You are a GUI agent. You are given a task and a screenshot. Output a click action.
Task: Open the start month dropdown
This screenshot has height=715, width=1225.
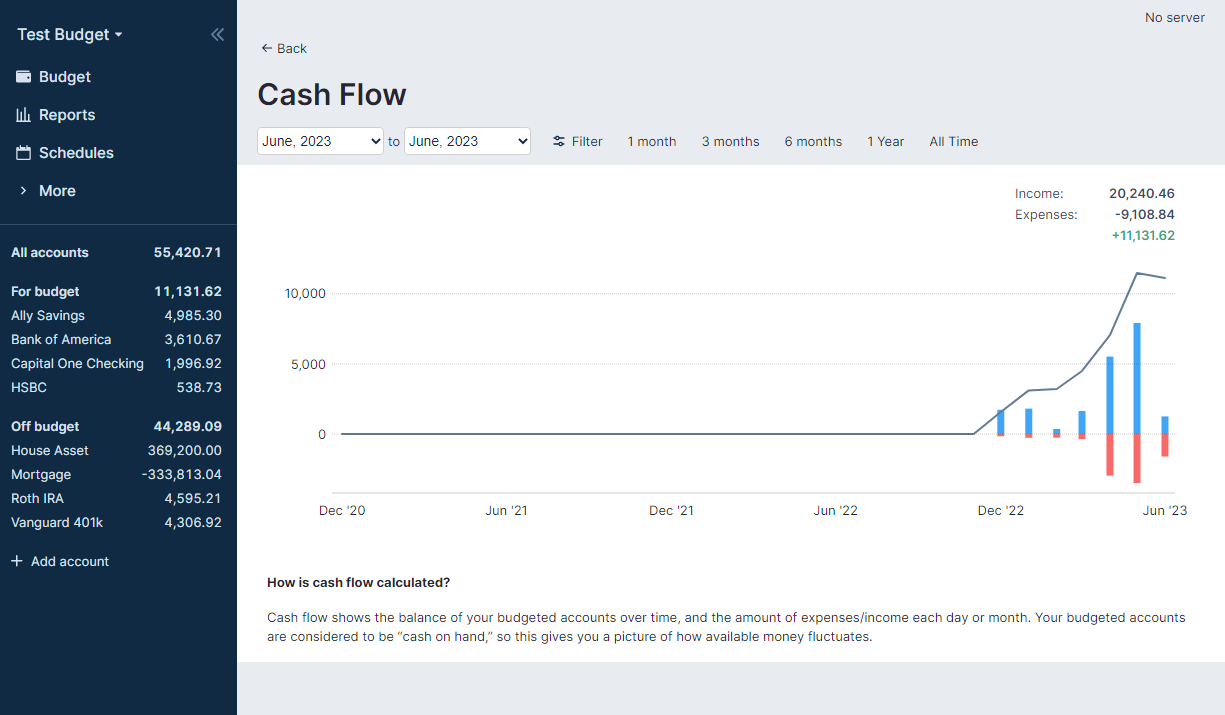tap(320, 142)
